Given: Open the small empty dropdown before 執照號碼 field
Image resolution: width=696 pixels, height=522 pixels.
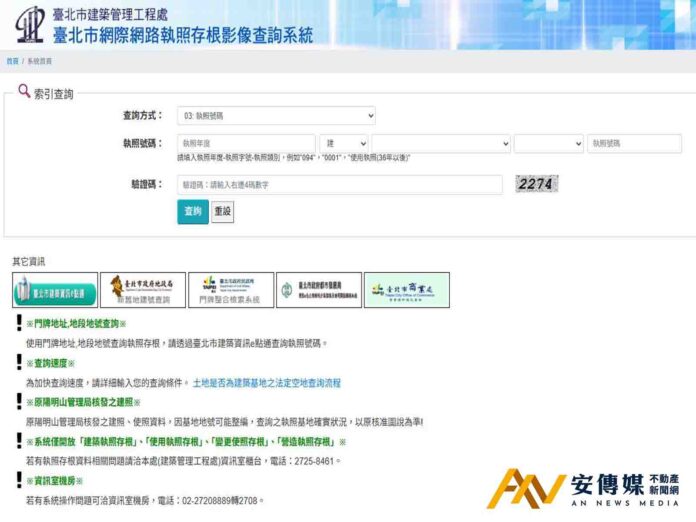Looking at the screenshot, I should [548, 143].
